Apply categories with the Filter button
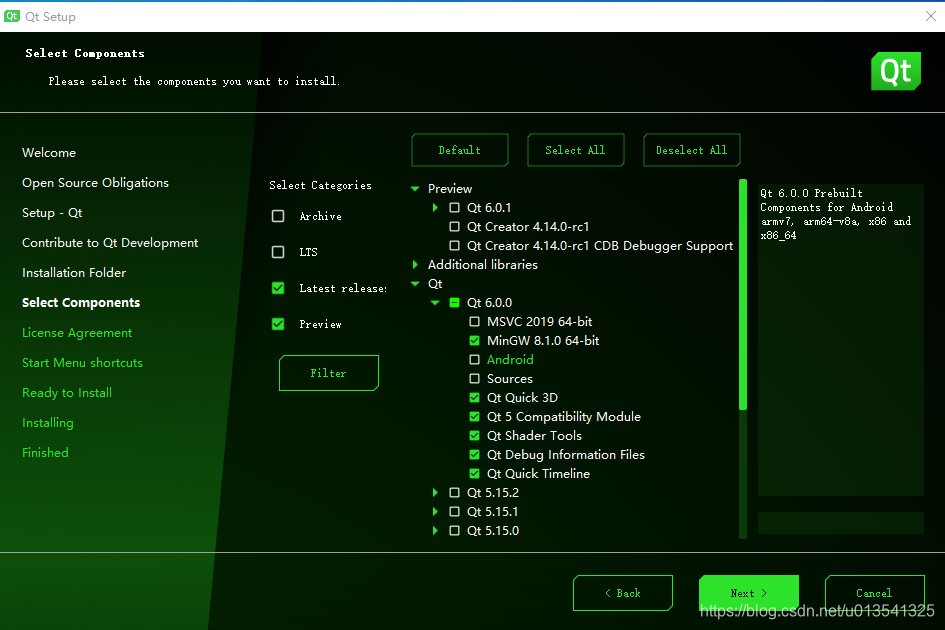The image size is (945, 630). 329,373
